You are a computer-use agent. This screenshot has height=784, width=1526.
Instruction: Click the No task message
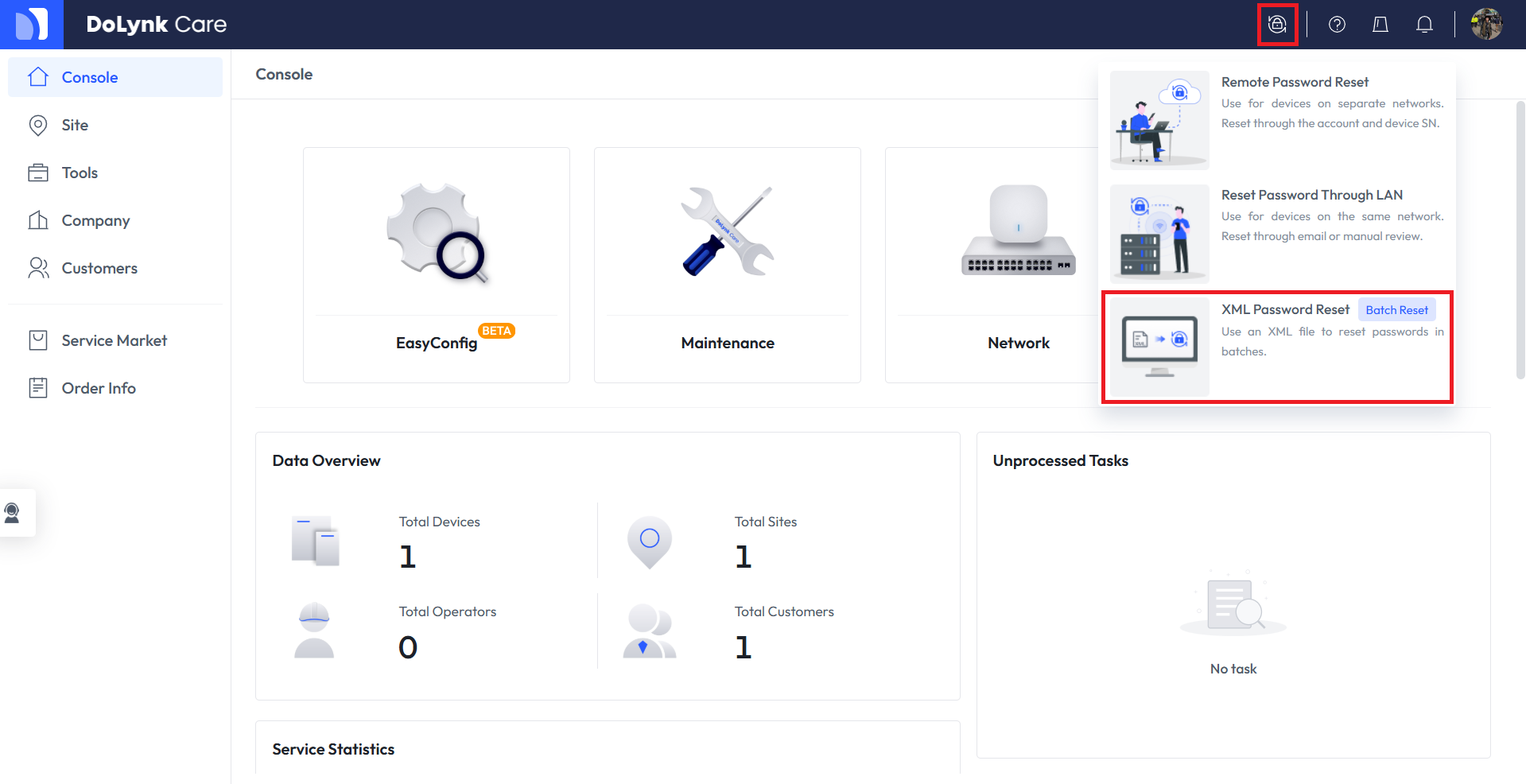pyautogui.click(x=1233, y=669)
